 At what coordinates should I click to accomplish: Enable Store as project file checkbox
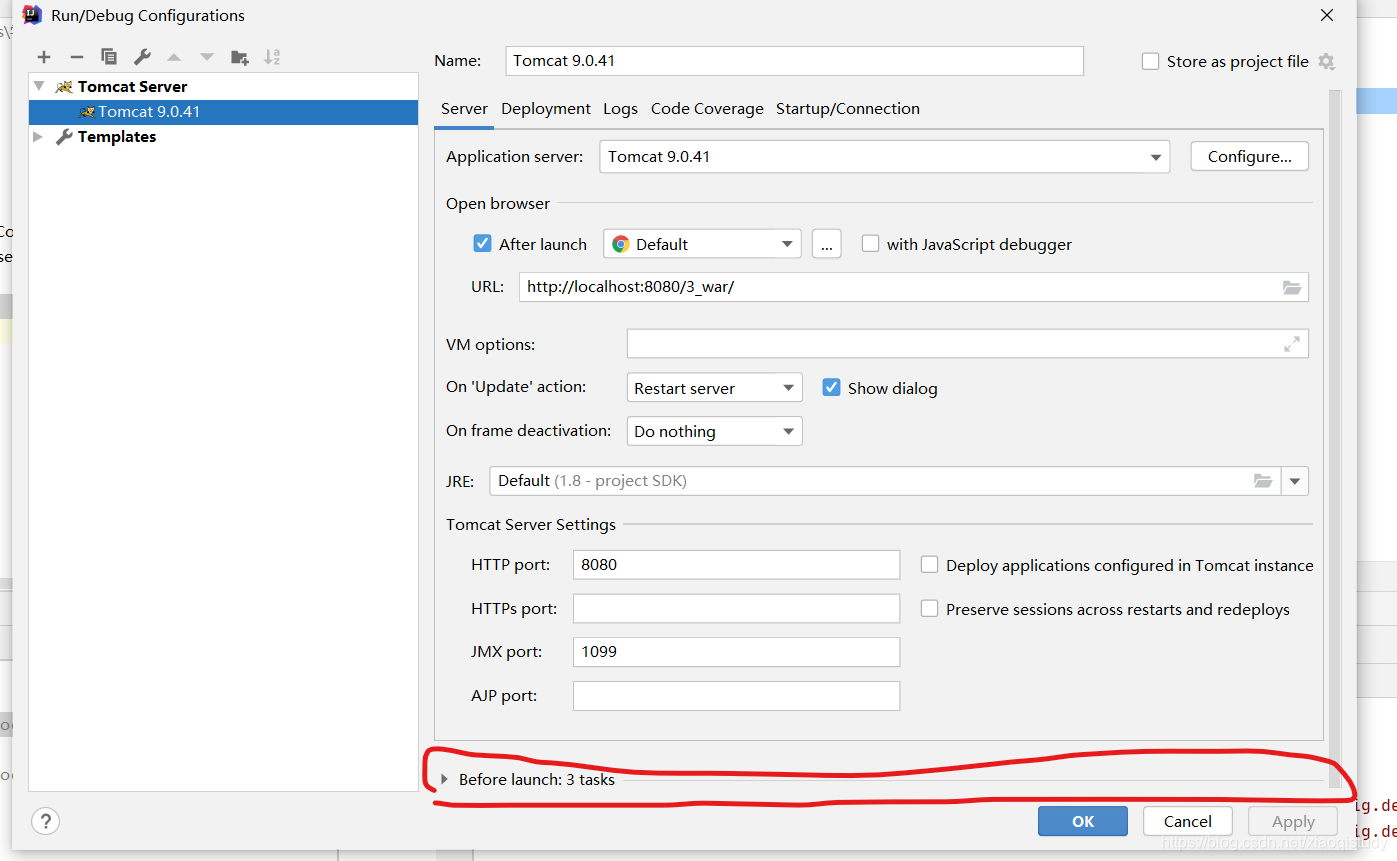(1151, 62)
